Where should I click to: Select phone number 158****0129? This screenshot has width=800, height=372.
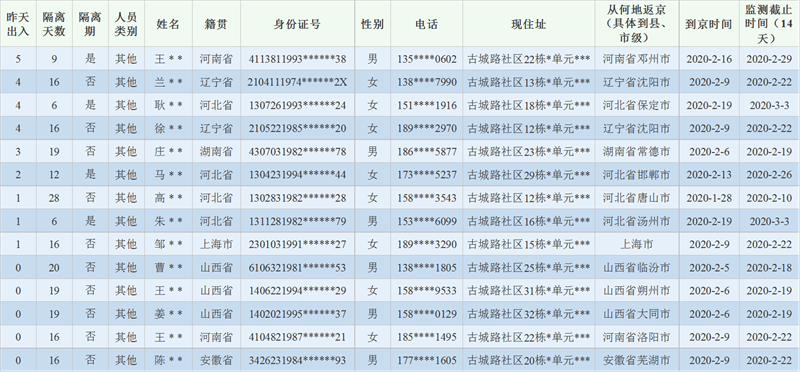427,314
